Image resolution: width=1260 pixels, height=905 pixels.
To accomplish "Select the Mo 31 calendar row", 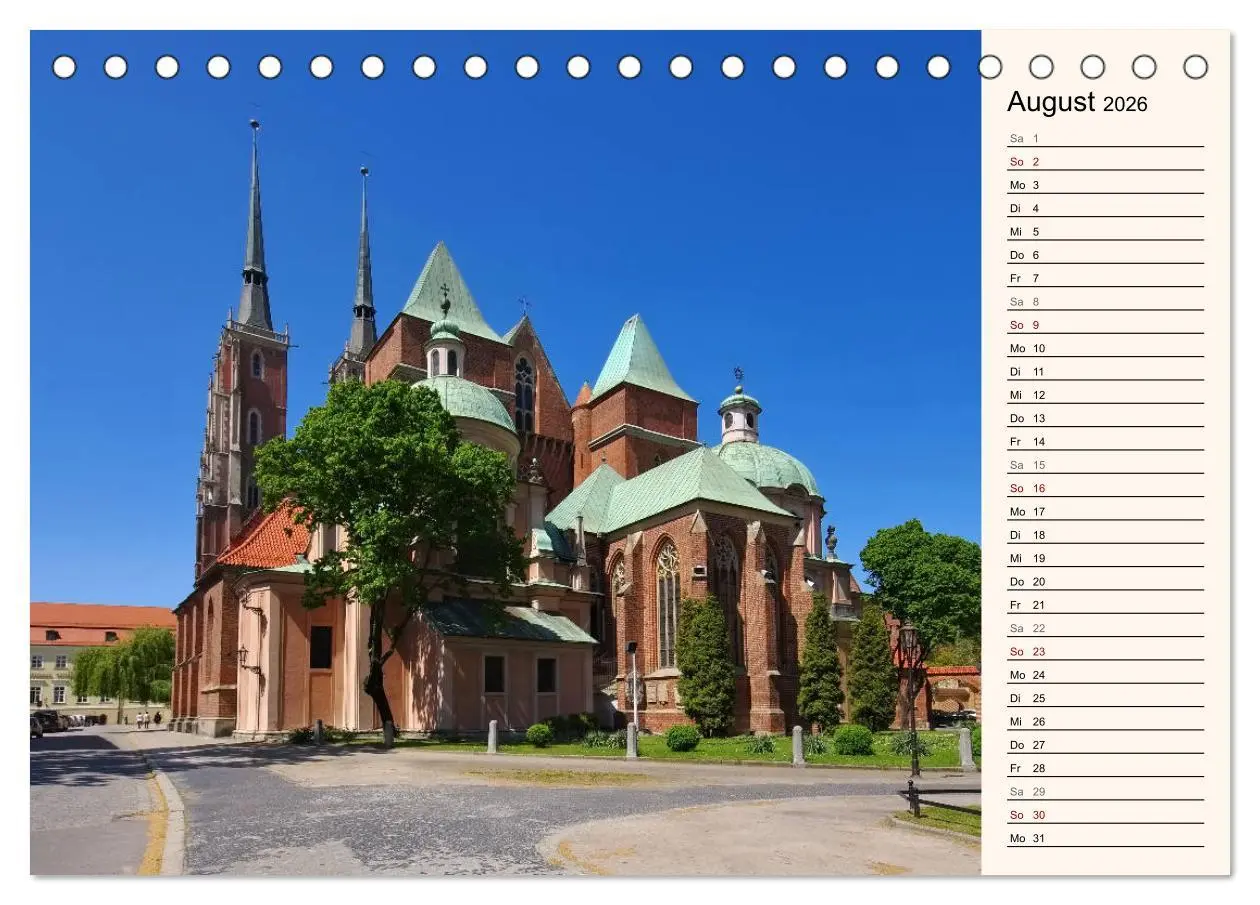I will click(1105, 838).
